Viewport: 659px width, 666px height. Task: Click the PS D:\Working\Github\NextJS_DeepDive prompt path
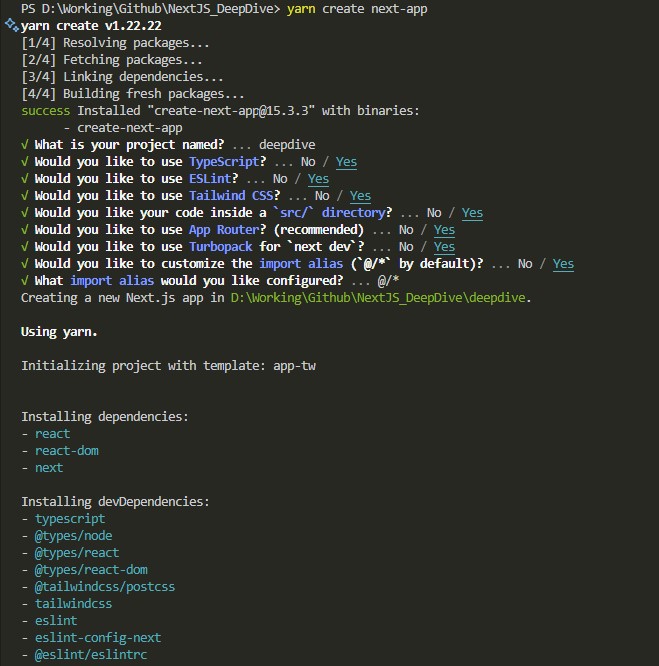click(x=150, y=9)
